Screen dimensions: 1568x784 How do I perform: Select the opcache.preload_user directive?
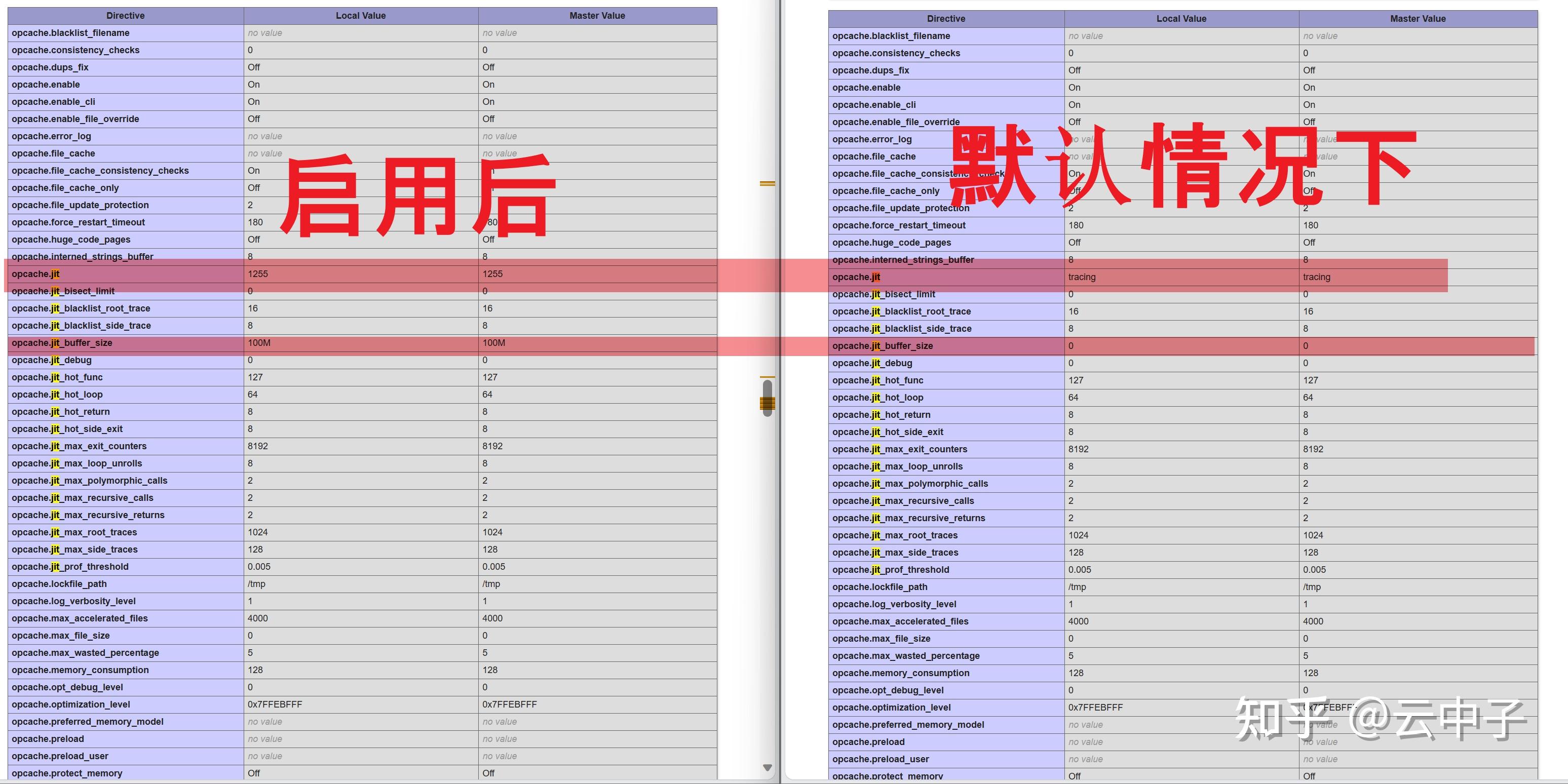point(59,756)
